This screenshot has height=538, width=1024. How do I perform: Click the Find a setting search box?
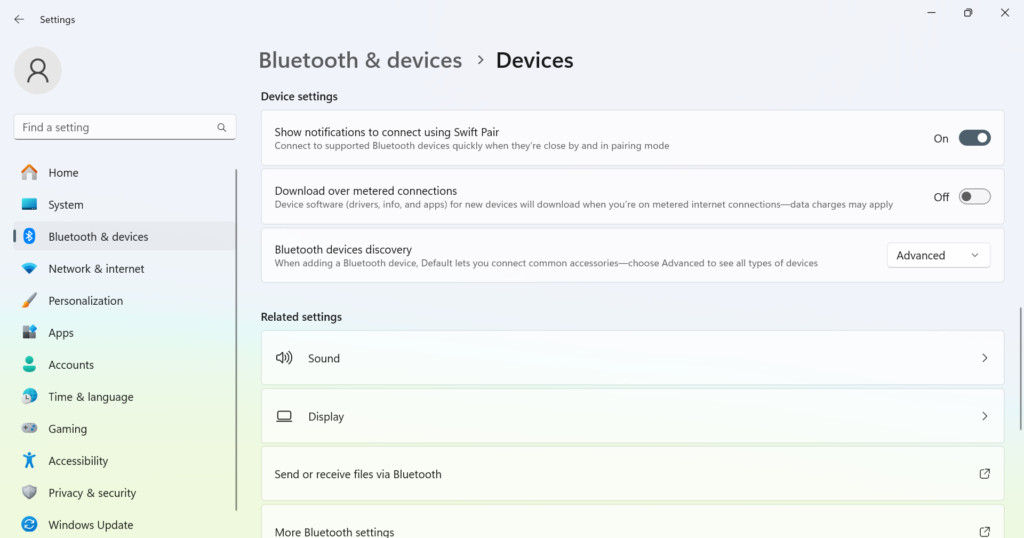click(x=125, y=127)
